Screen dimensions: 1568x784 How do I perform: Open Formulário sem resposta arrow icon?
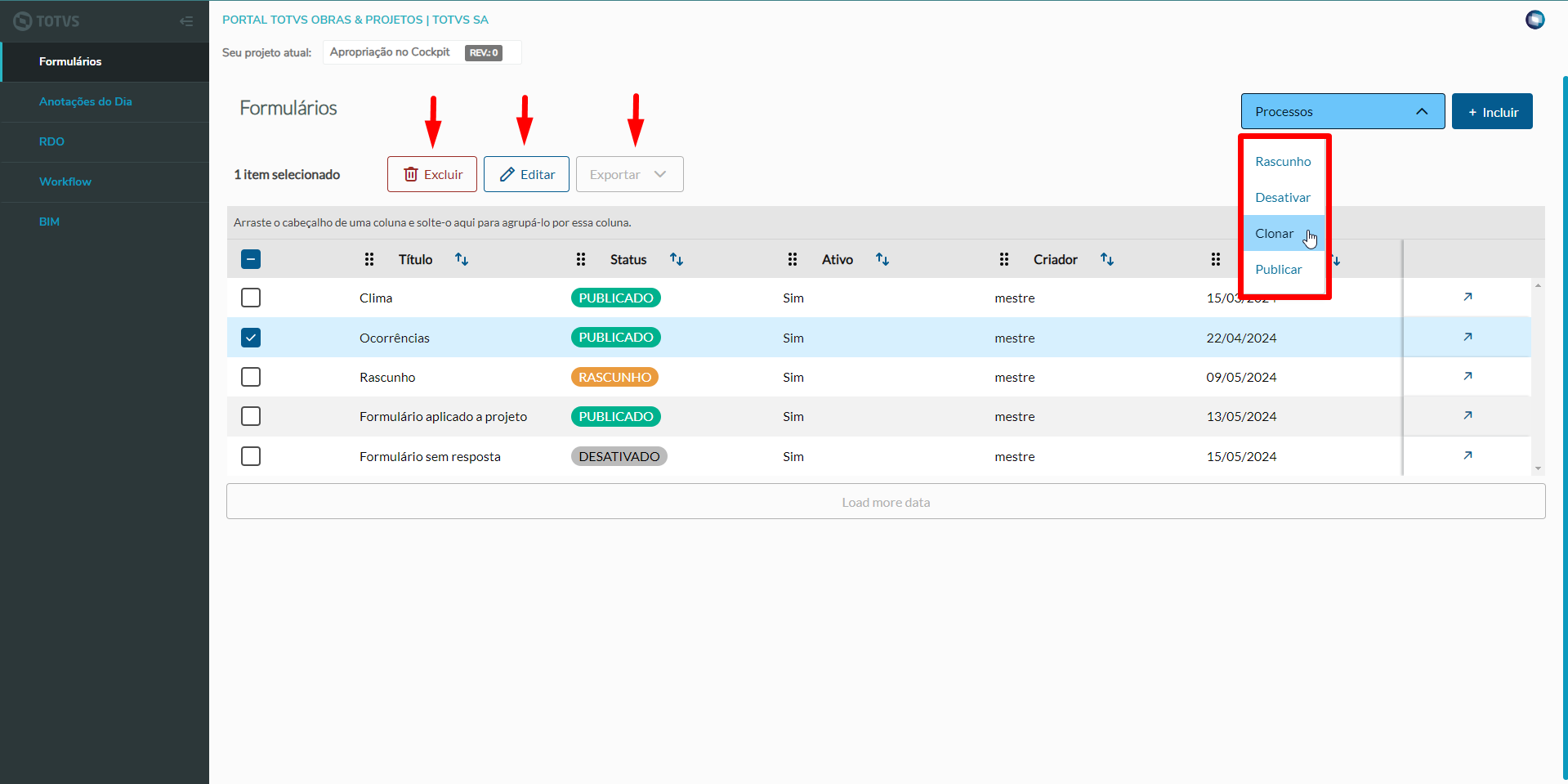coord(1467,455)
